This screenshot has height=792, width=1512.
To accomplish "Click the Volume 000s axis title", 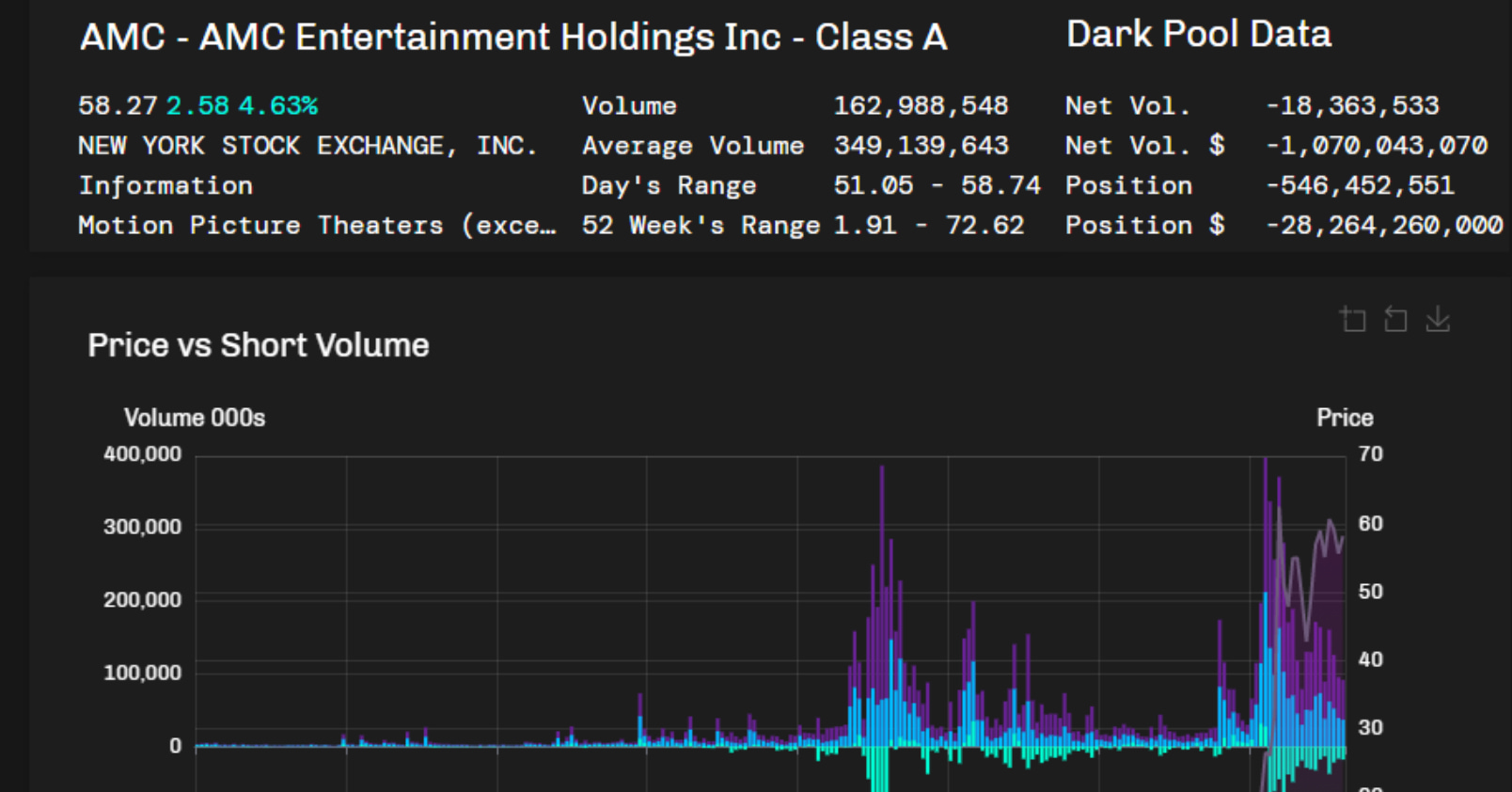I will coord(195,418).
